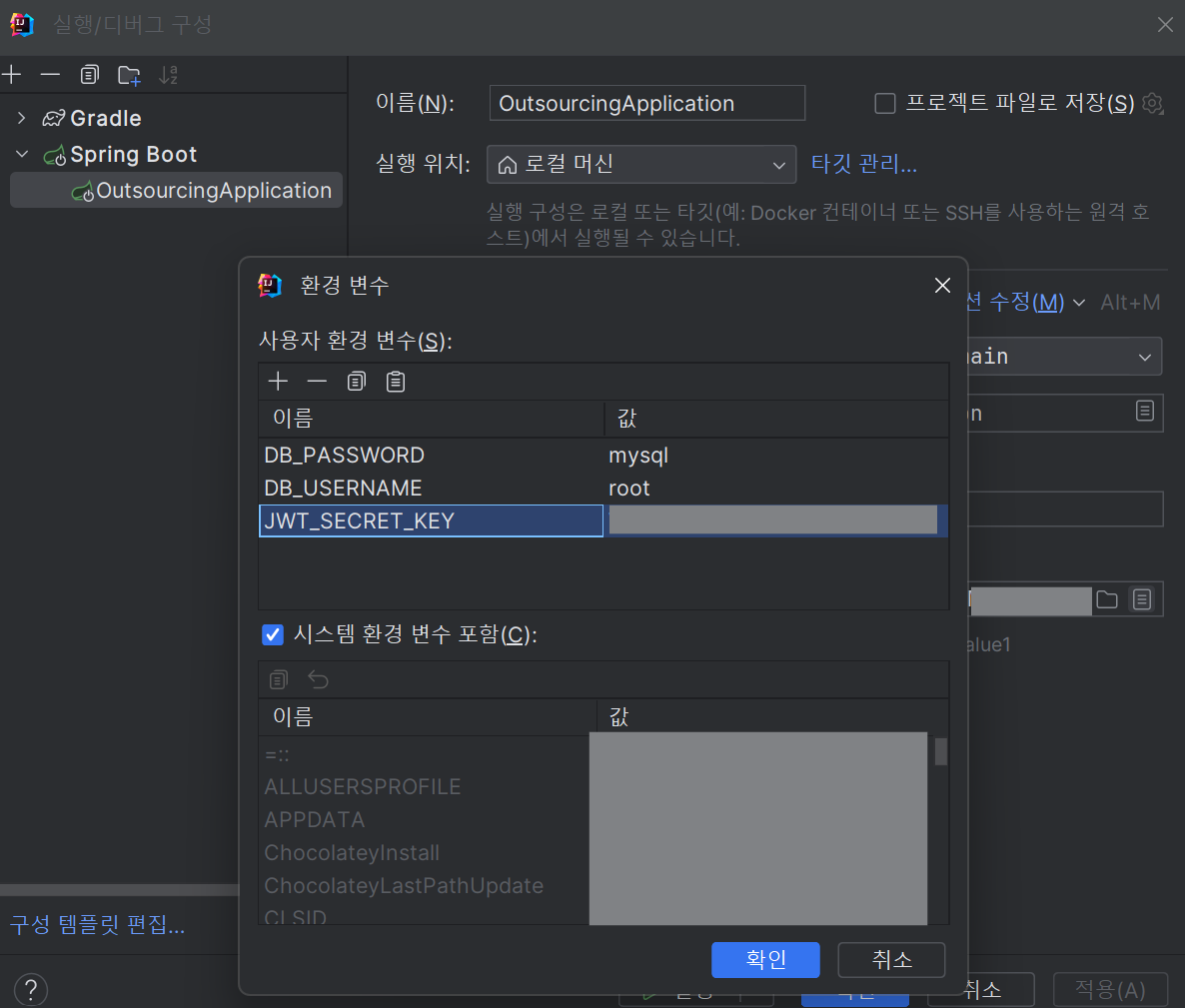Add a new run configuration
The width and height of the screenshot is (1185, 1008).
point(12,74)
